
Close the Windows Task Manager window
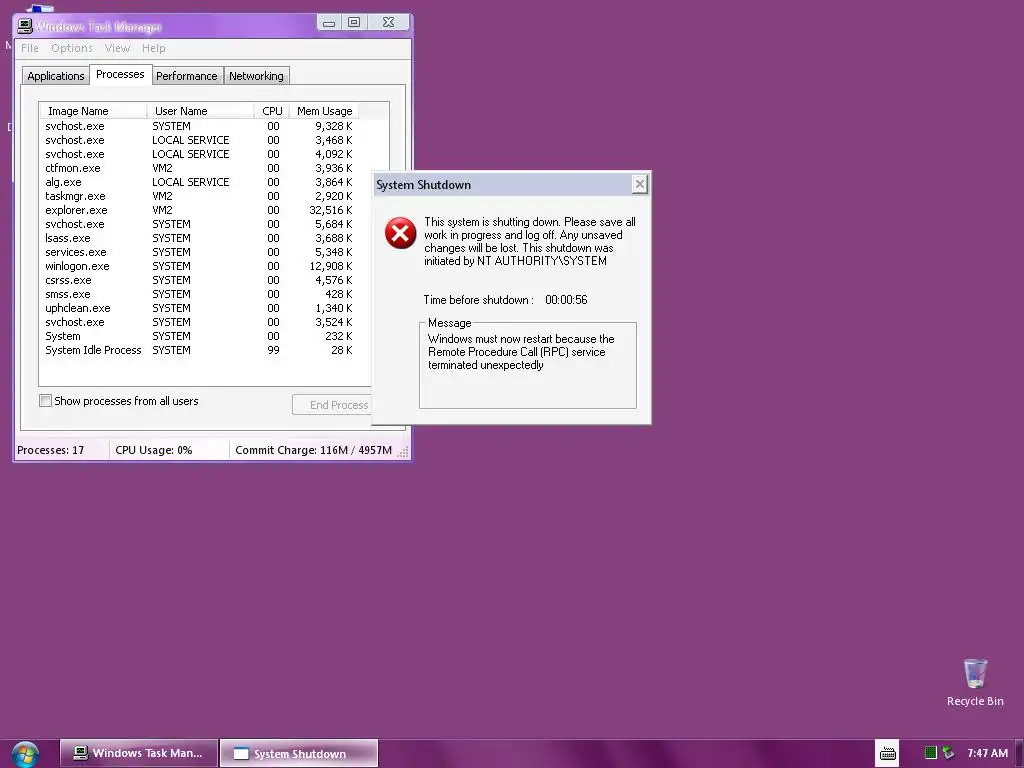(x=388, y=23)
